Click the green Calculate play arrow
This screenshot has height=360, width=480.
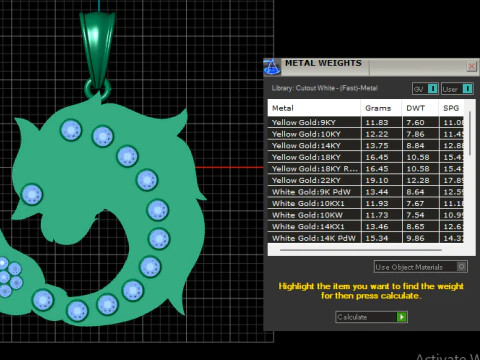tap(402, 317)
